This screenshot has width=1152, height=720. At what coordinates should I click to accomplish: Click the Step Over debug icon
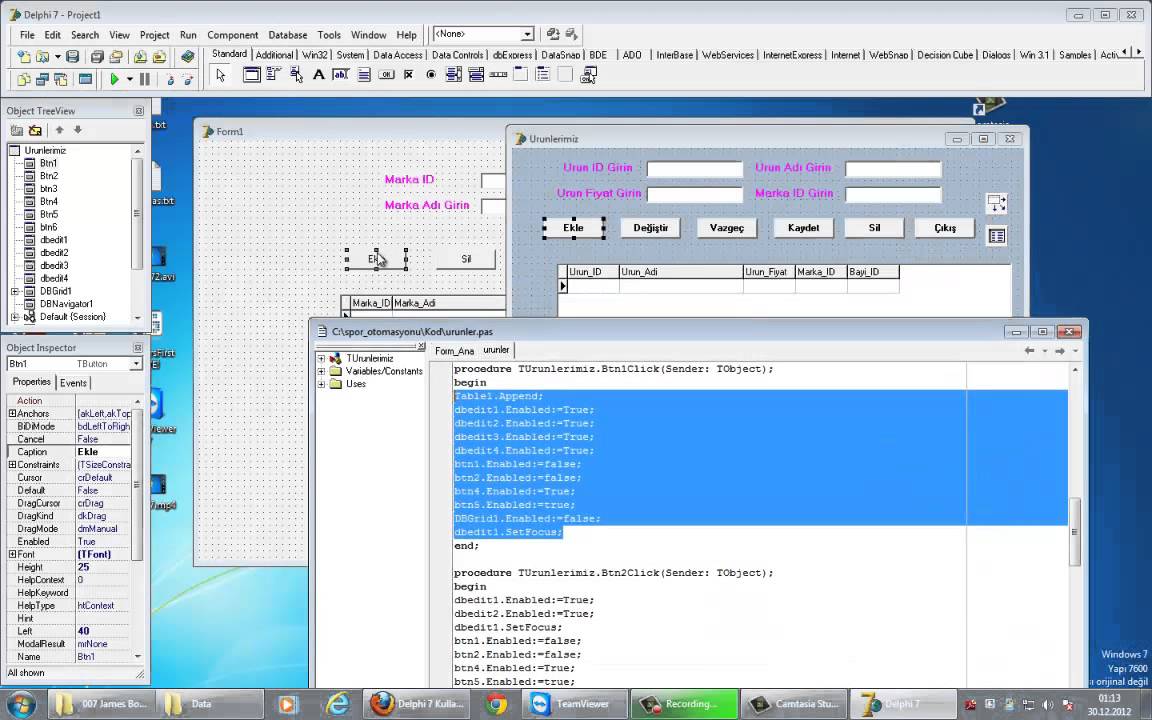coord(188,79)
